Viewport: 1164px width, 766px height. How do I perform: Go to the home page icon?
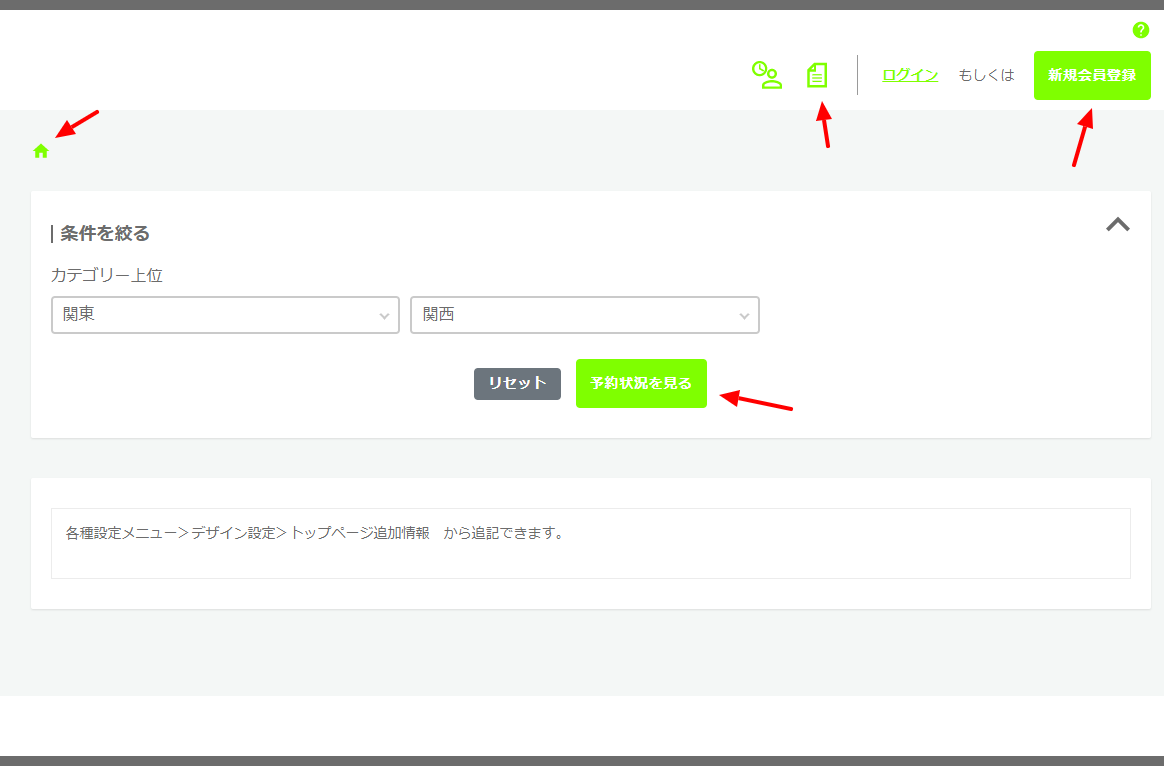(x=41, y=151)
